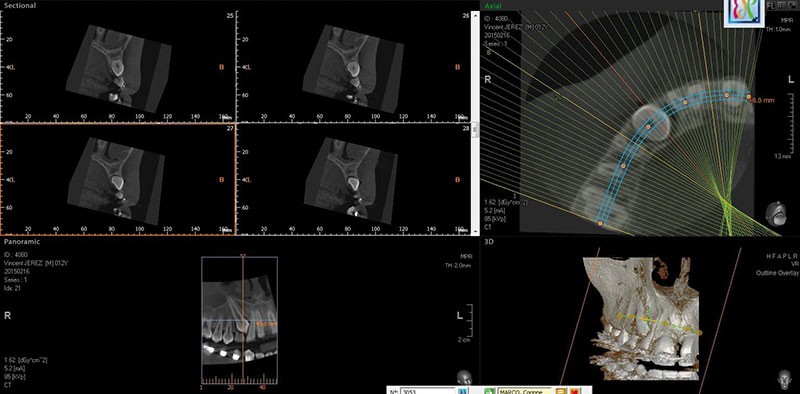Image resolution: width=800 pixels, height=394 pixels.
Task: Click the head orientation icon in Axial view
Action: (x=777, y=213)
